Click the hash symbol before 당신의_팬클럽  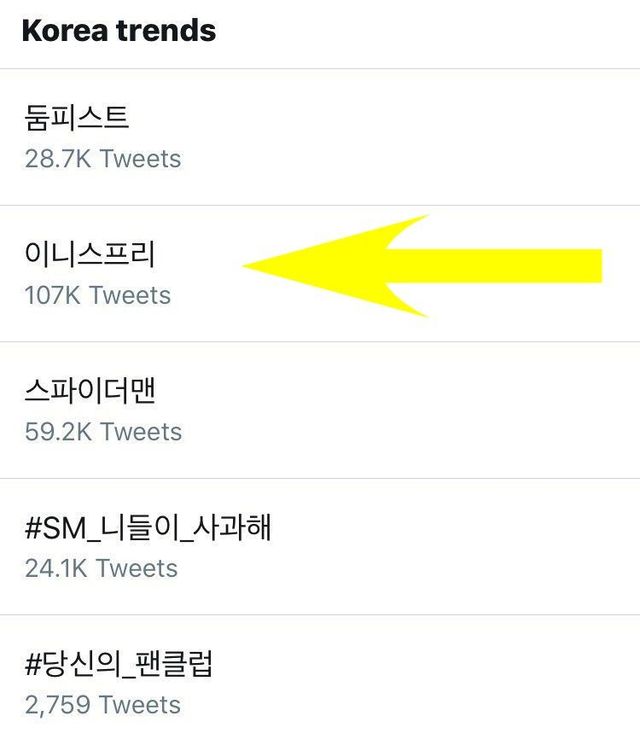pyautogui.click(x=34, y=663)
